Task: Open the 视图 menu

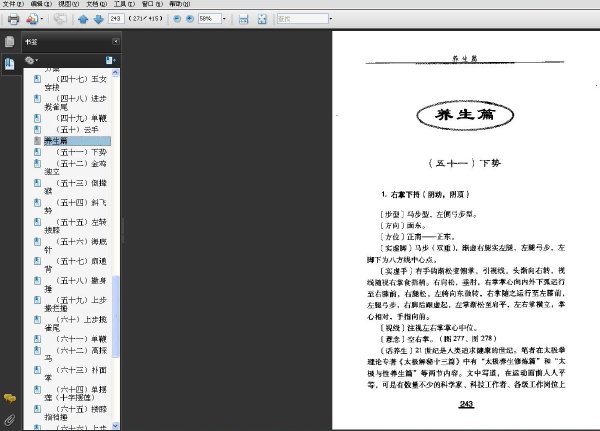Action: coord(69,4)
